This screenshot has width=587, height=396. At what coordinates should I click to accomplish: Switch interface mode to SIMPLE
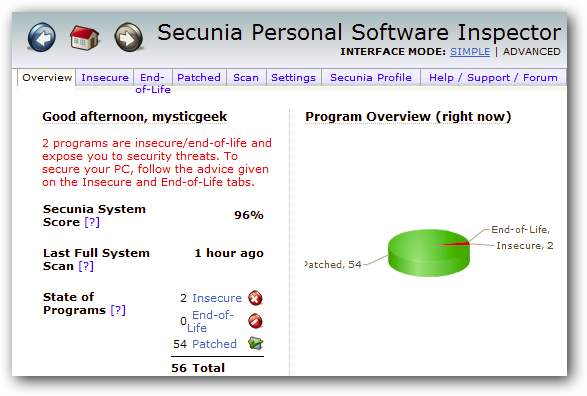click(x=470, y=52)
